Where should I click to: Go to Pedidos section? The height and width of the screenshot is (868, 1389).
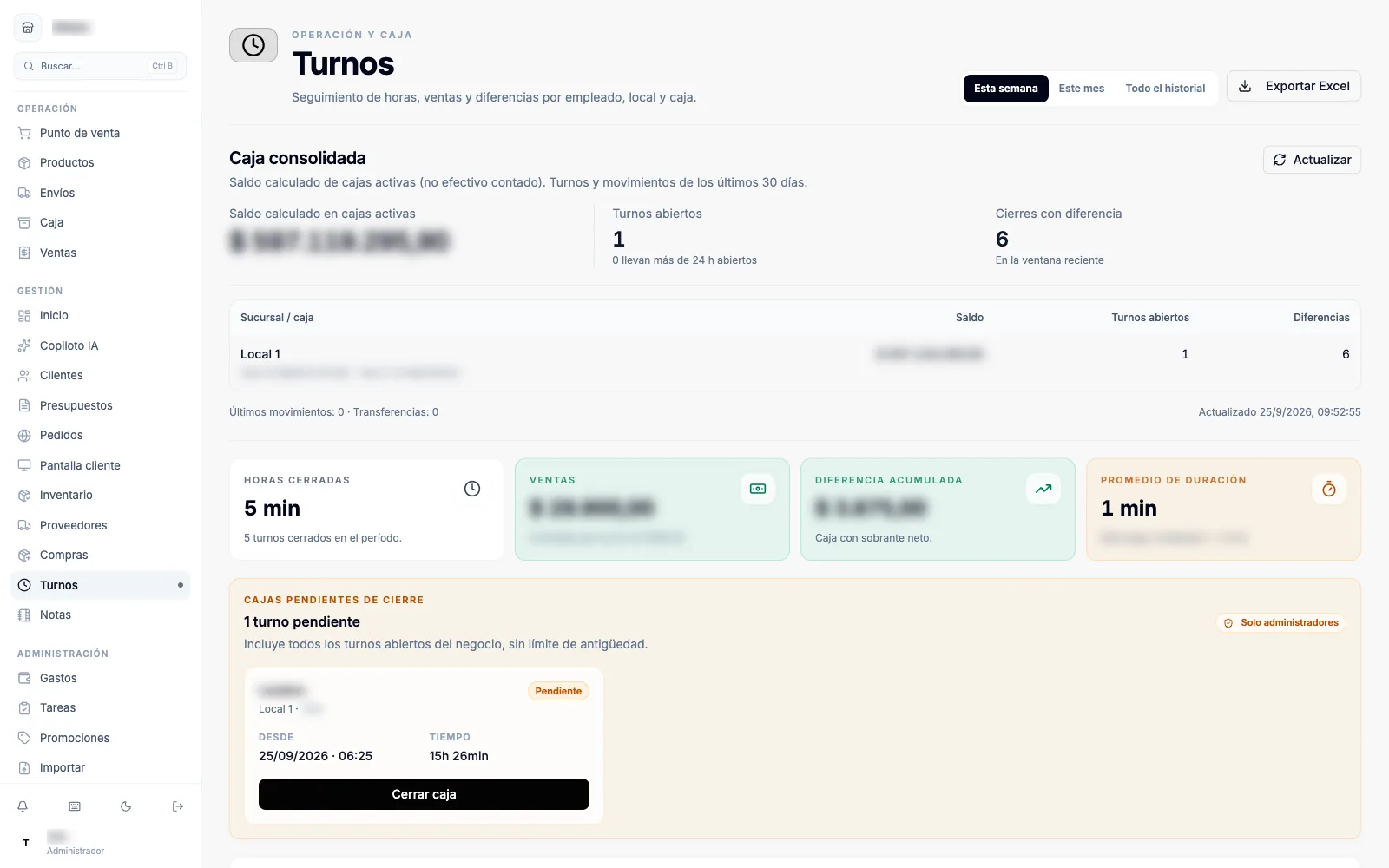point(101,435)
